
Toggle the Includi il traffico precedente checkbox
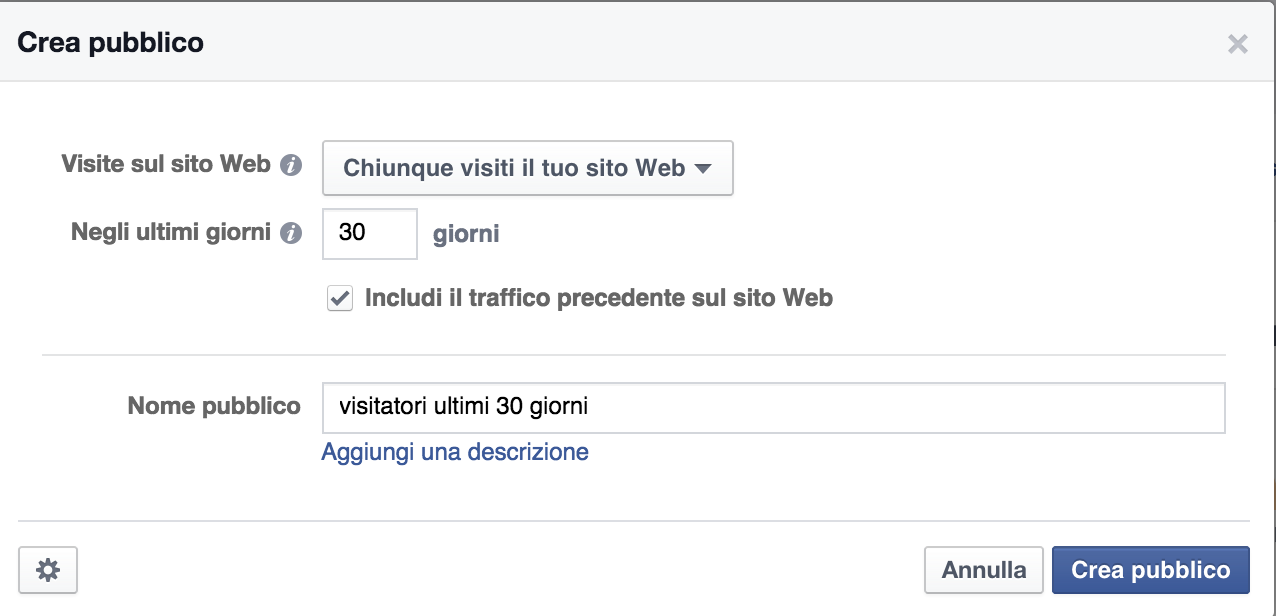click(x=340, y=298)
